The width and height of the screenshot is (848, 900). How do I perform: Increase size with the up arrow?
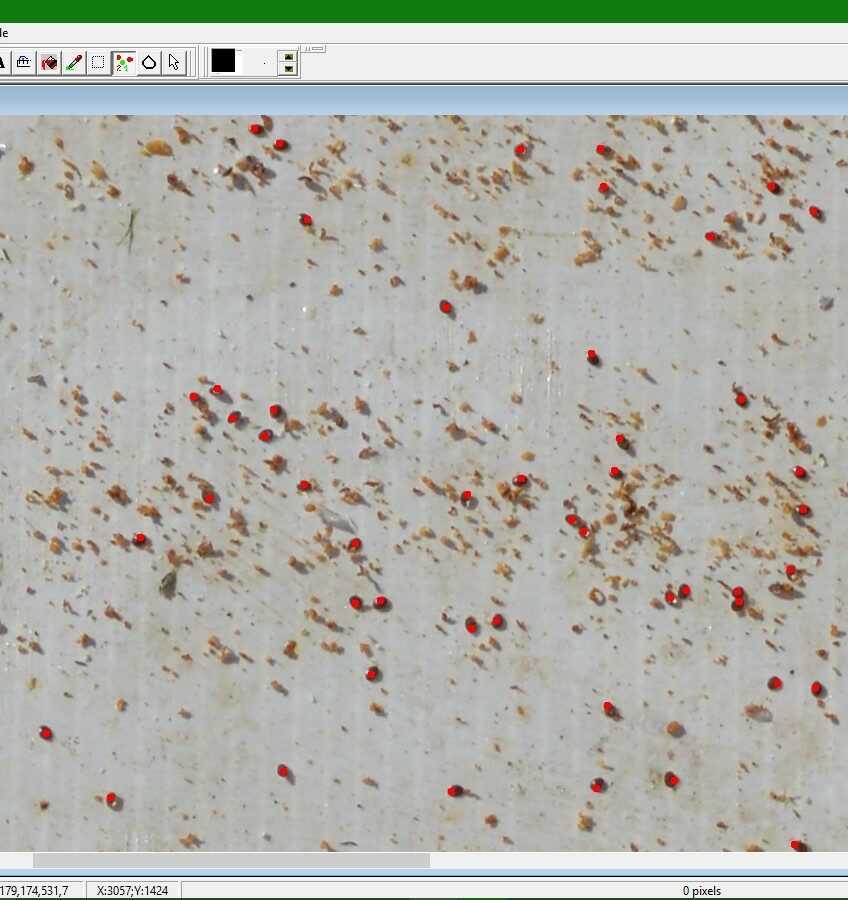coord(288,57)
